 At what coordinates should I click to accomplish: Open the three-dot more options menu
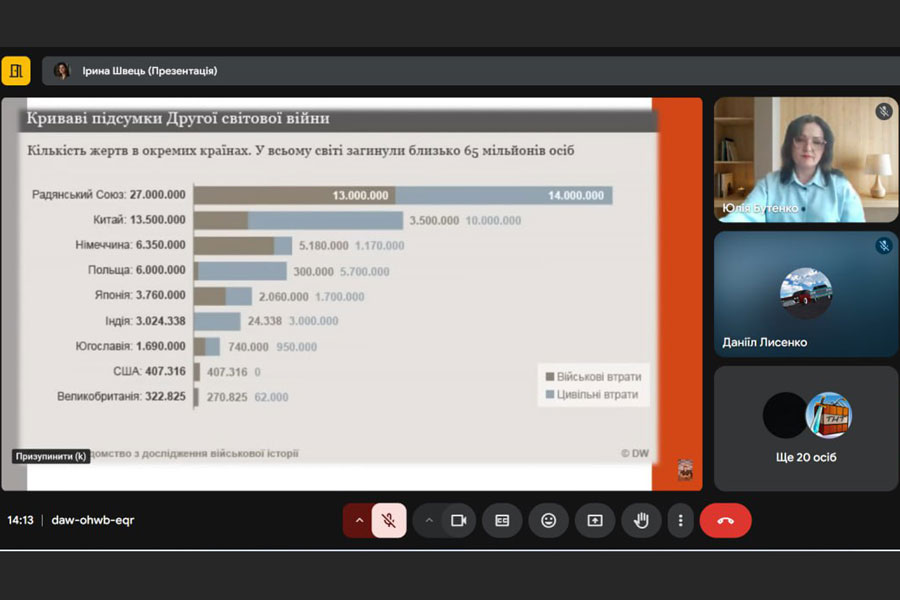pos(681,521)
